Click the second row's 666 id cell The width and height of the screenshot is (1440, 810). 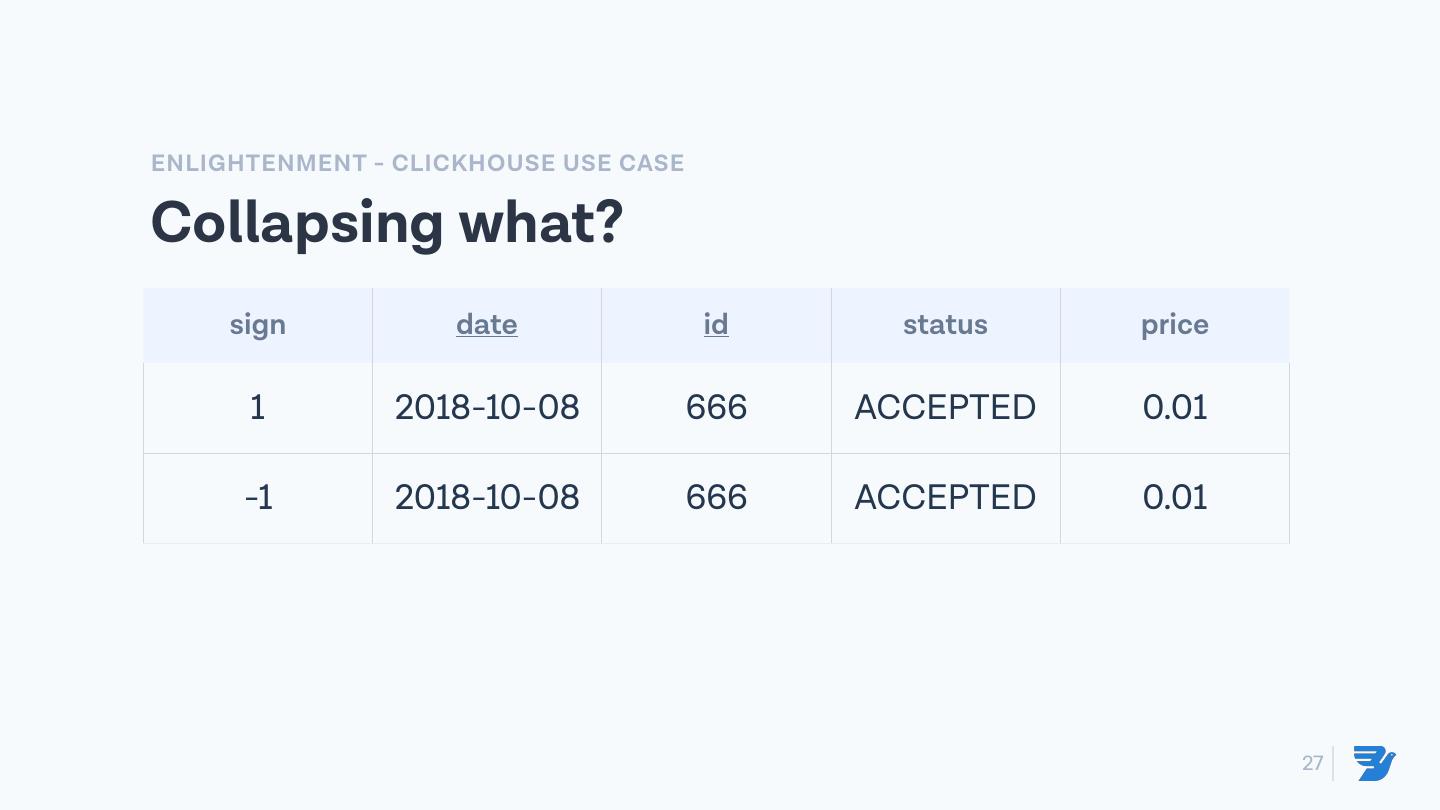pyautogui.click(x=716, y=498)
